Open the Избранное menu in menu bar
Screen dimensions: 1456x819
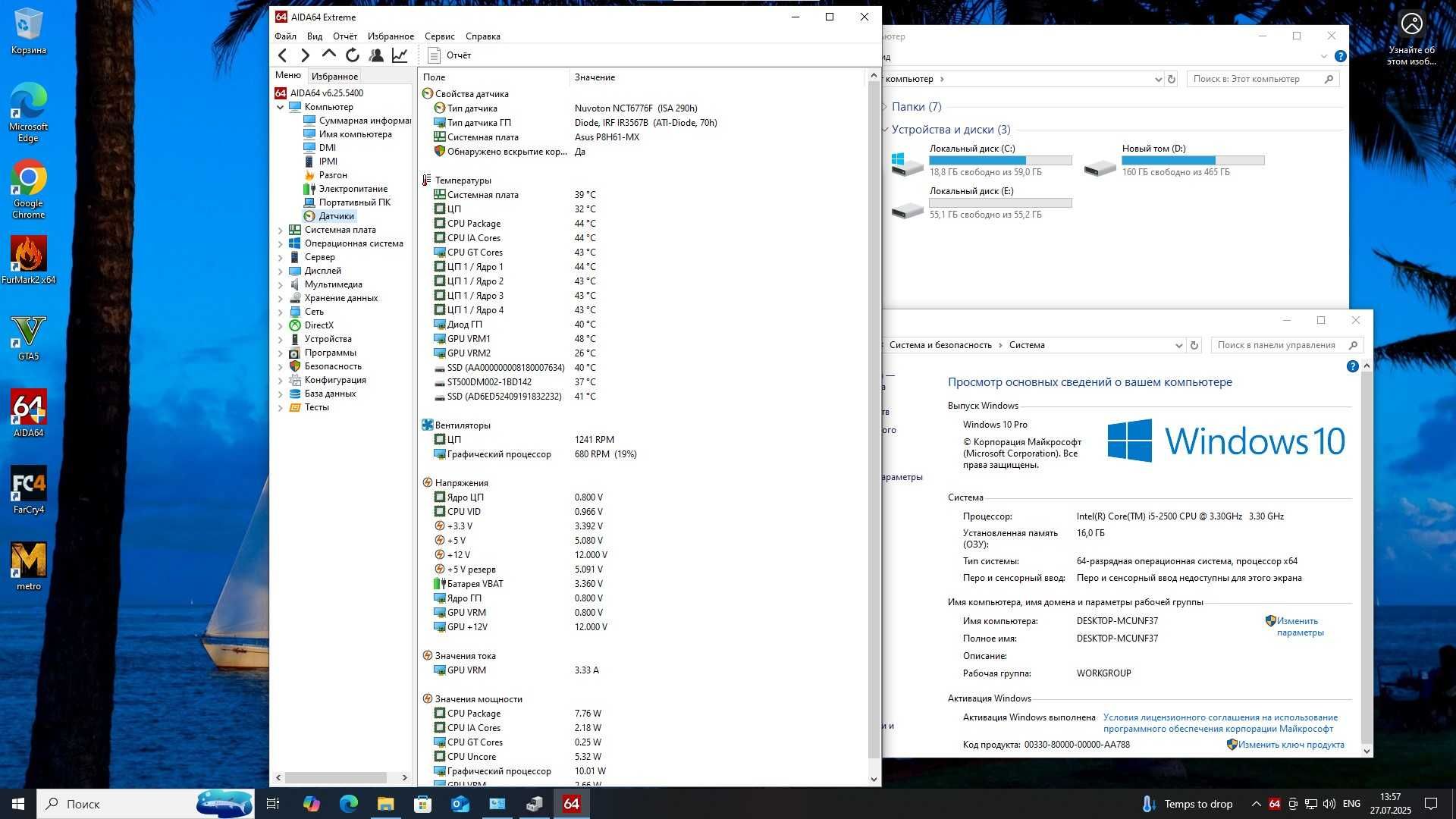point(391,36)
